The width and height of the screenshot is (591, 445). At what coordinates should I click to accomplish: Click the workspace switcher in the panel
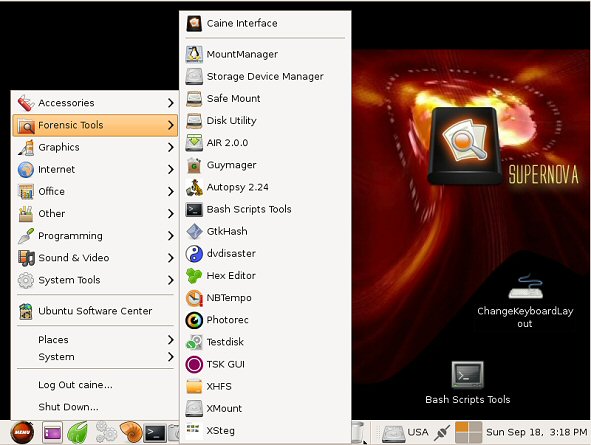pyautogui.click(x=468, y=432)
